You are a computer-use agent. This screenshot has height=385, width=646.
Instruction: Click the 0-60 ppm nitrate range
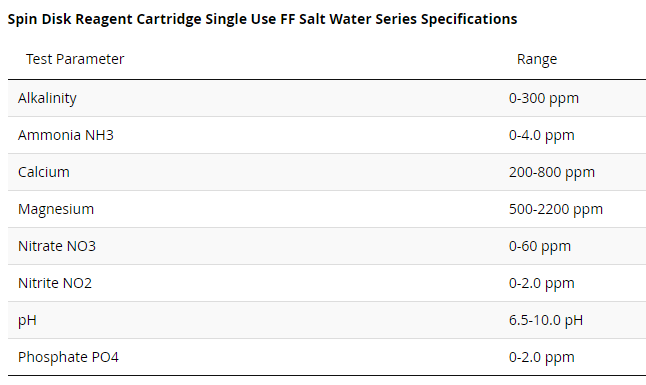540,246
